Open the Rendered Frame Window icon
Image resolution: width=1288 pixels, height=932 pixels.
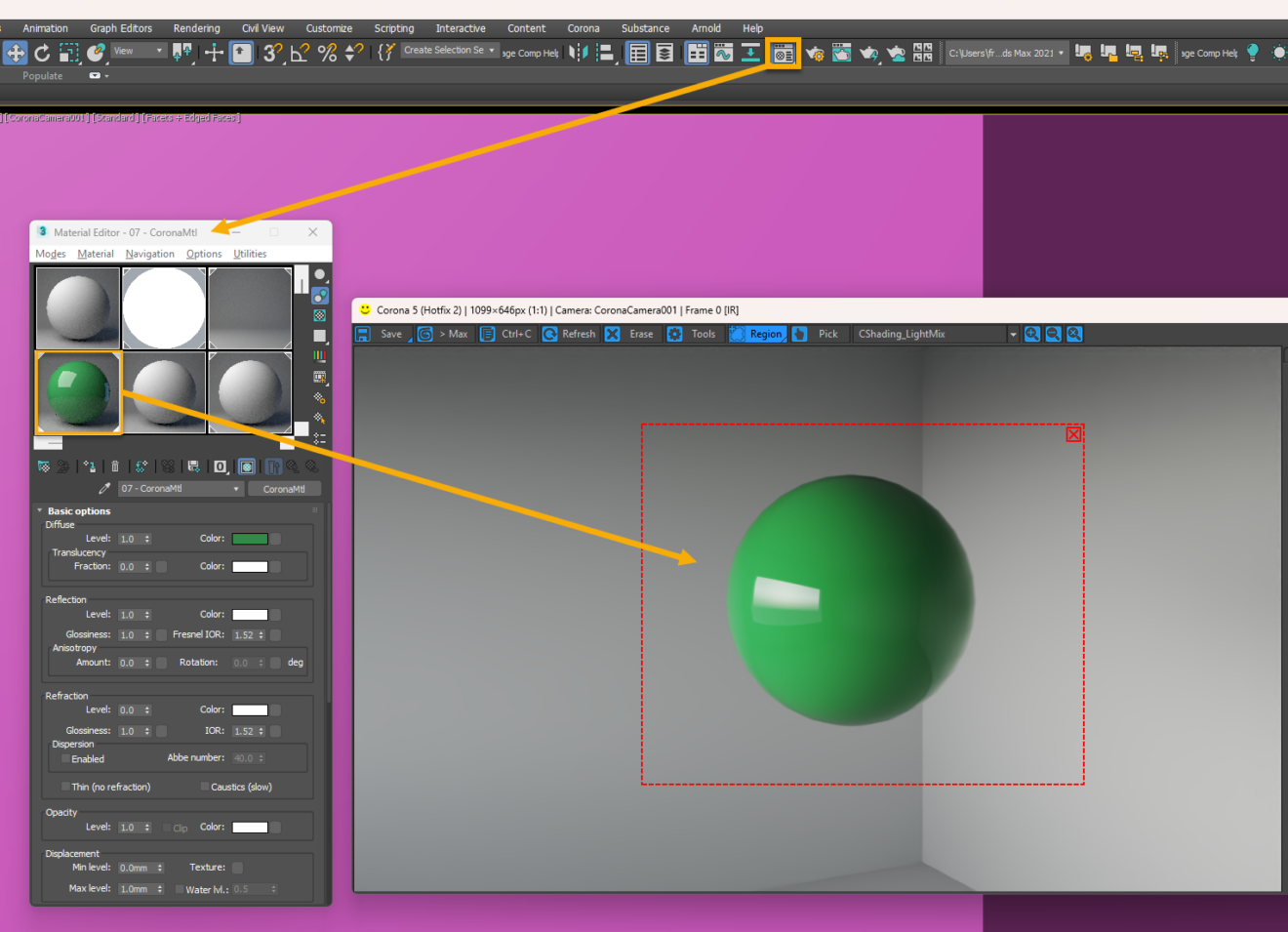pos(841,53)
